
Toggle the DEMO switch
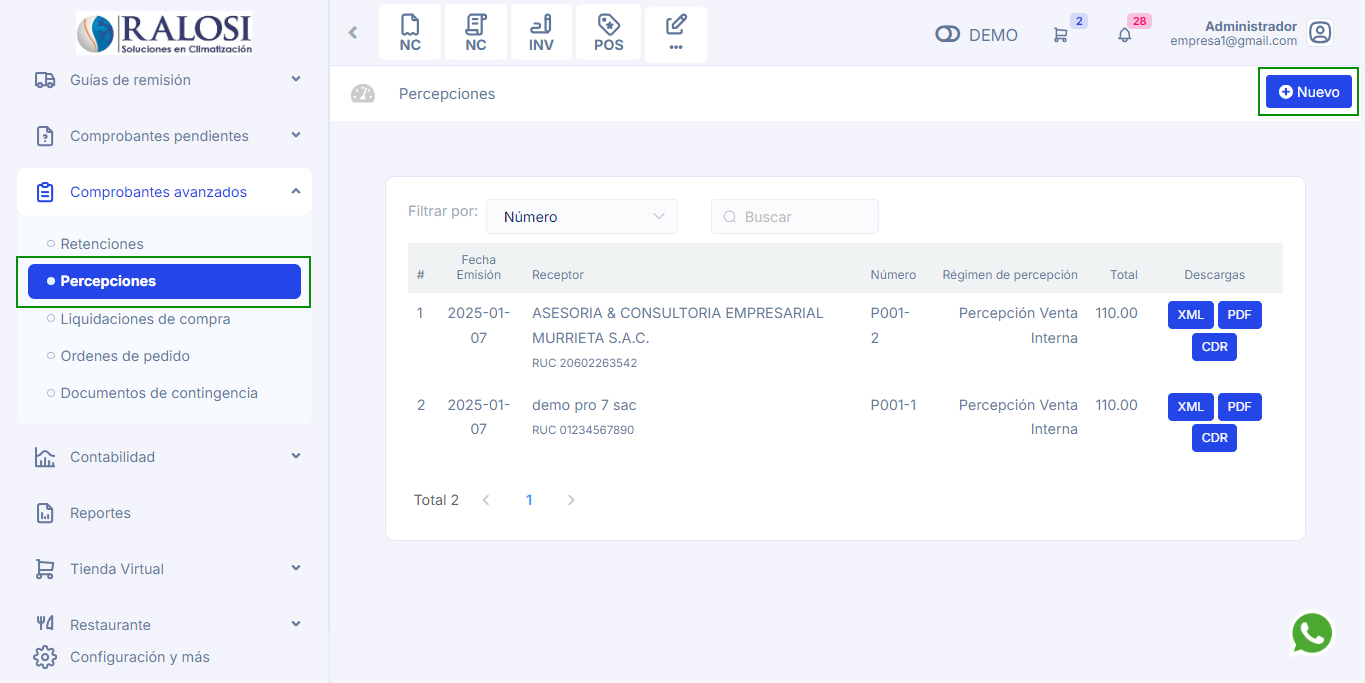pyautogui.click(x=947, y=35)
